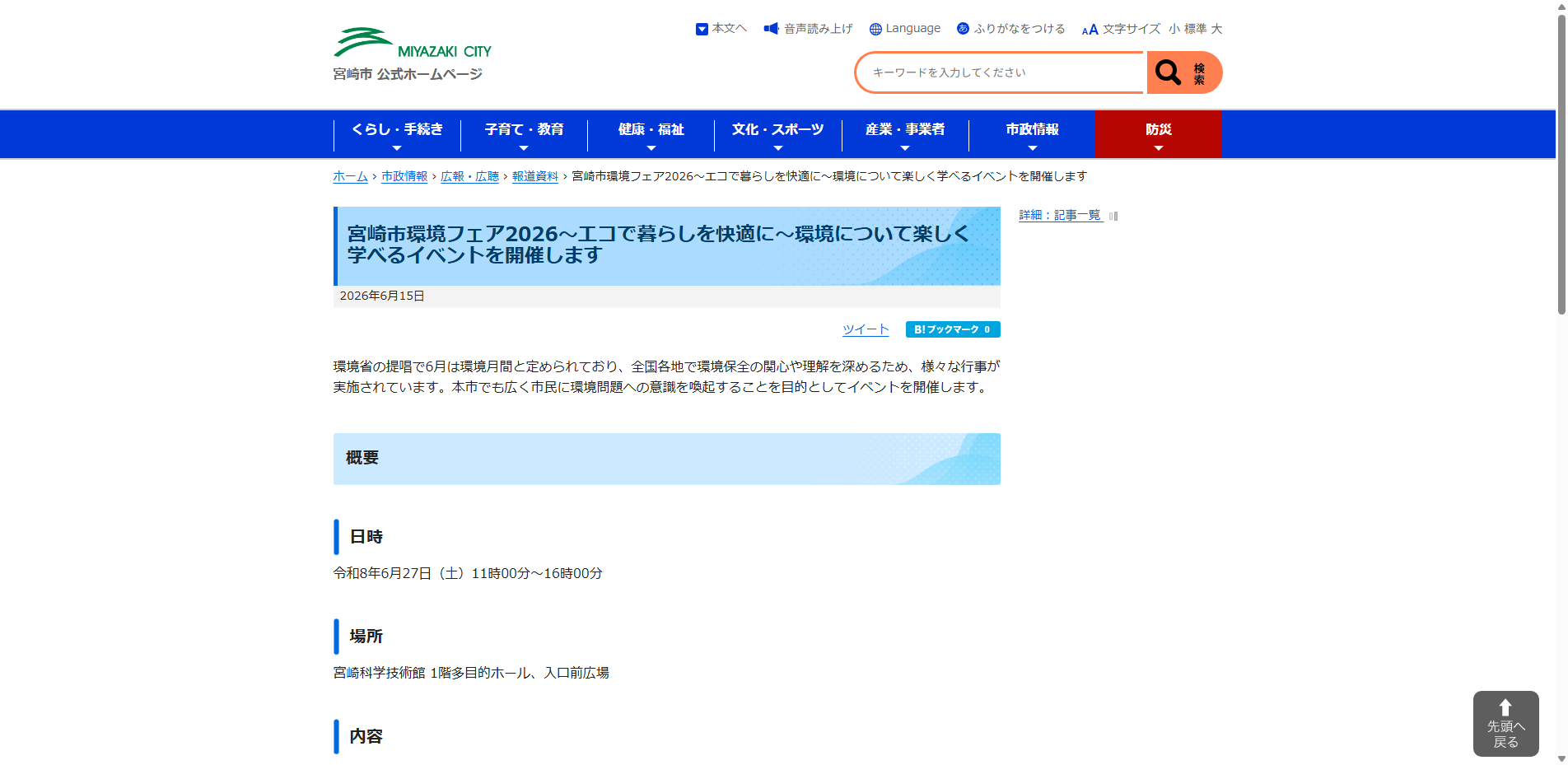Viewport: 1568px width, 765px height.
Task: Click the 本文へ skip-to-content arrow icon
Action: point(702,30)
